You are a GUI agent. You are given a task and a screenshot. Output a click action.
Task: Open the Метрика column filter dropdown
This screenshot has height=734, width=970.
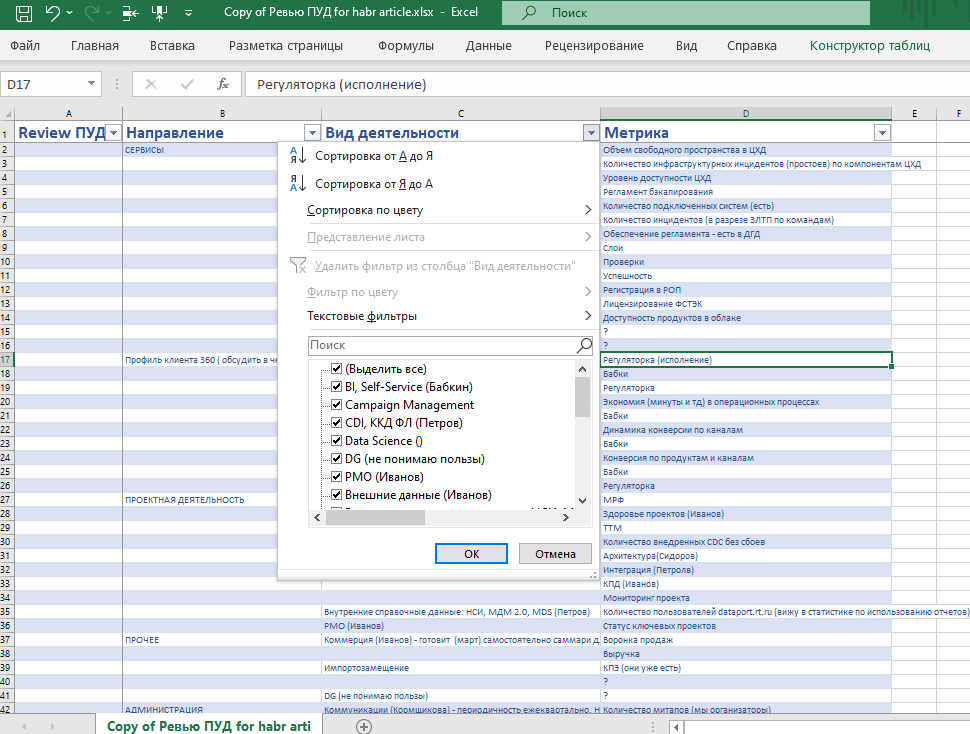882,132
